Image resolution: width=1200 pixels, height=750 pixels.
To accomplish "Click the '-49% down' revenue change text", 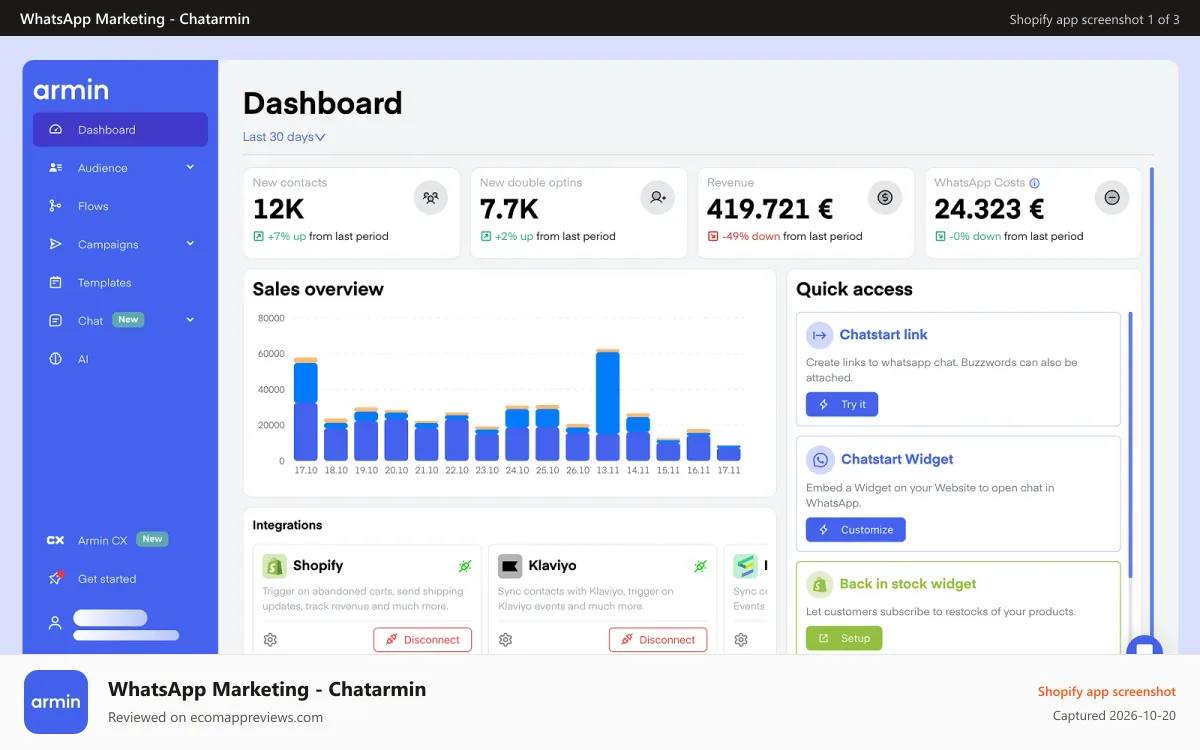I will [751, 237].
